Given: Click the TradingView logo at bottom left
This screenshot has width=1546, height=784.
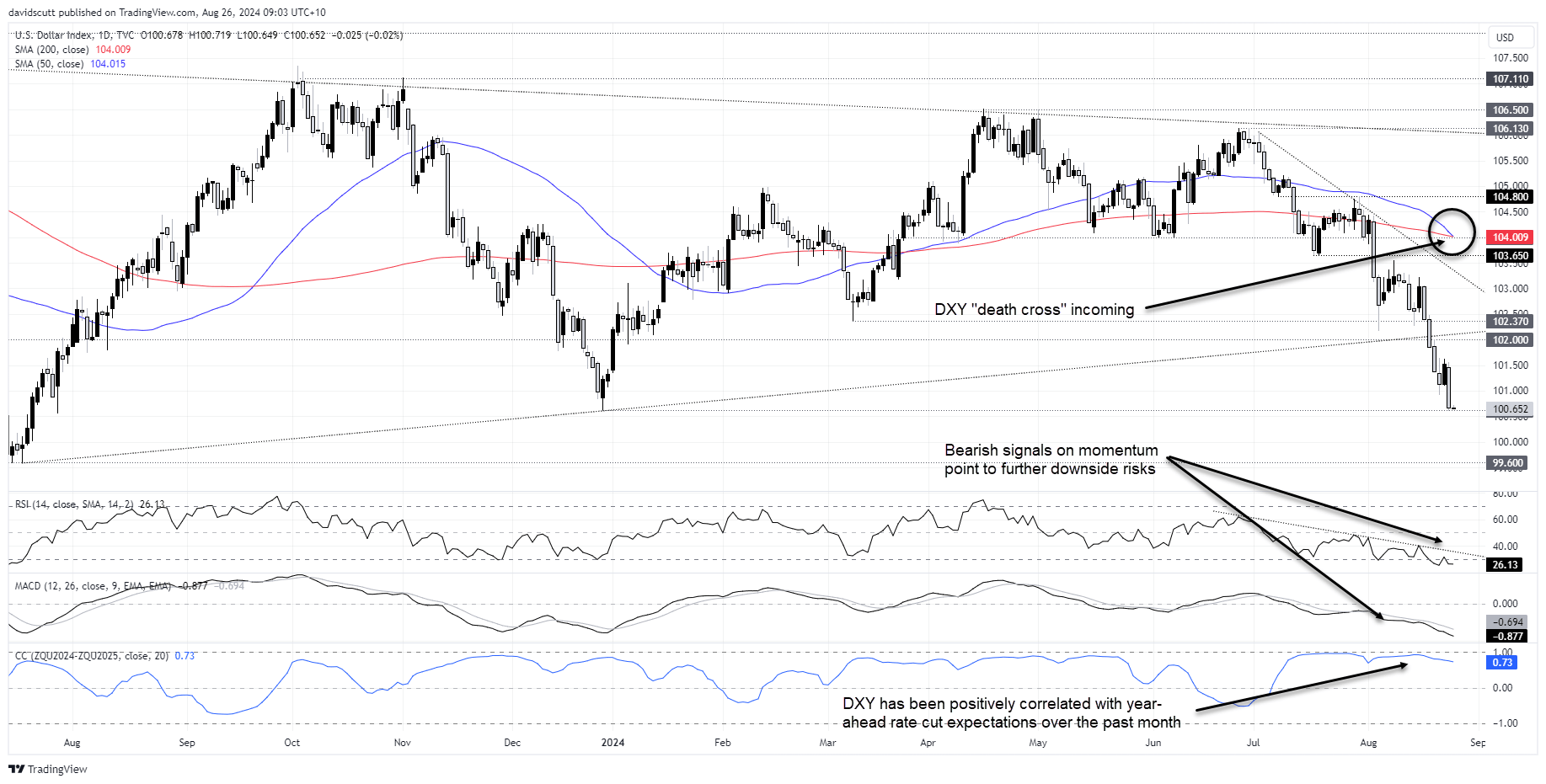Looking at the screenshot, I should point(48,769).
